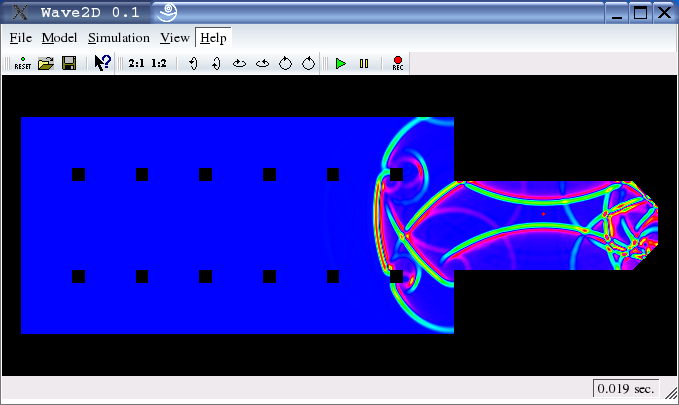Click the first rotation arrow icon
Image resolution: width=679 pixels, height=405 pixels.
point(193,64)
